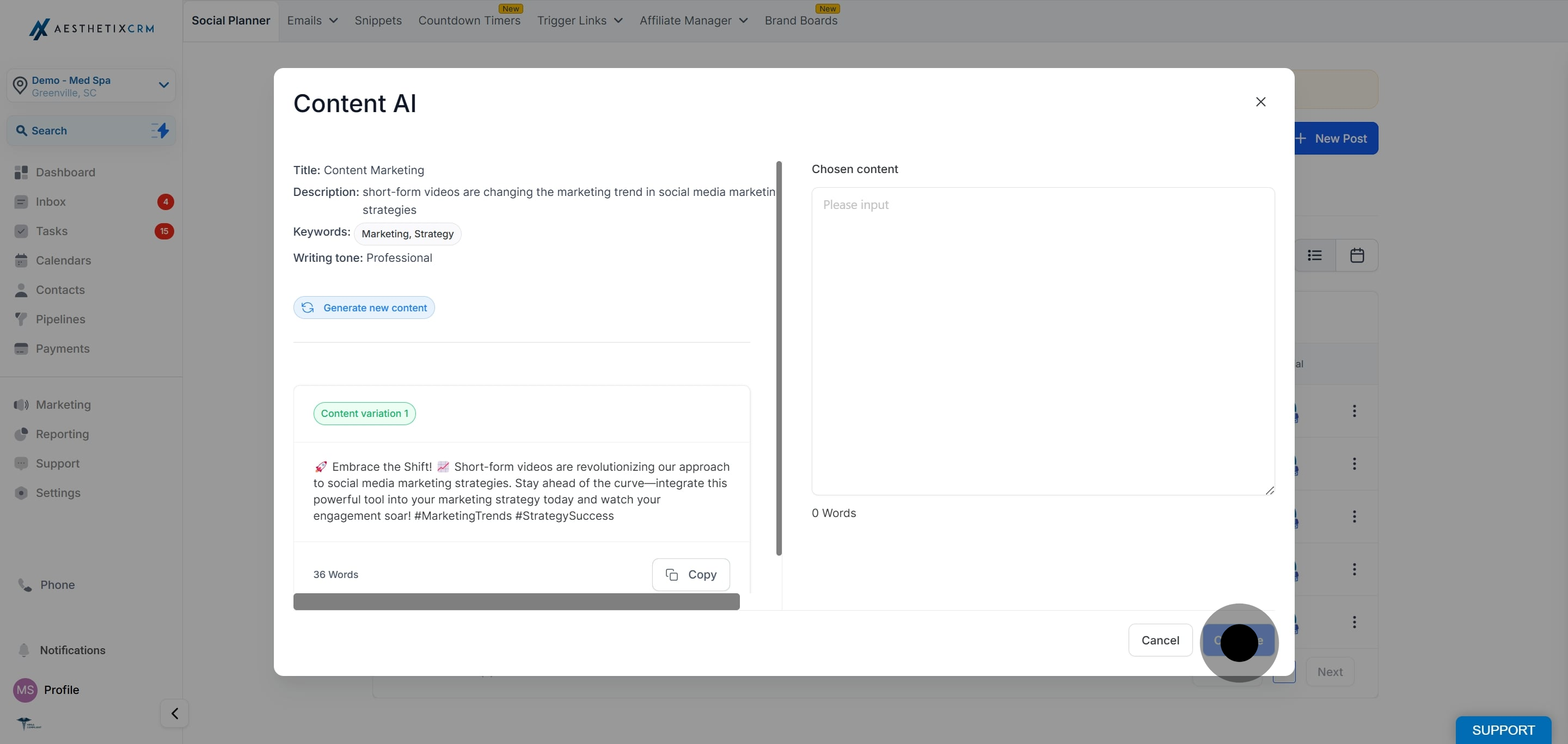Expand the Emails dropdown menu
1568x744 pixels.
tap(313, 21)
